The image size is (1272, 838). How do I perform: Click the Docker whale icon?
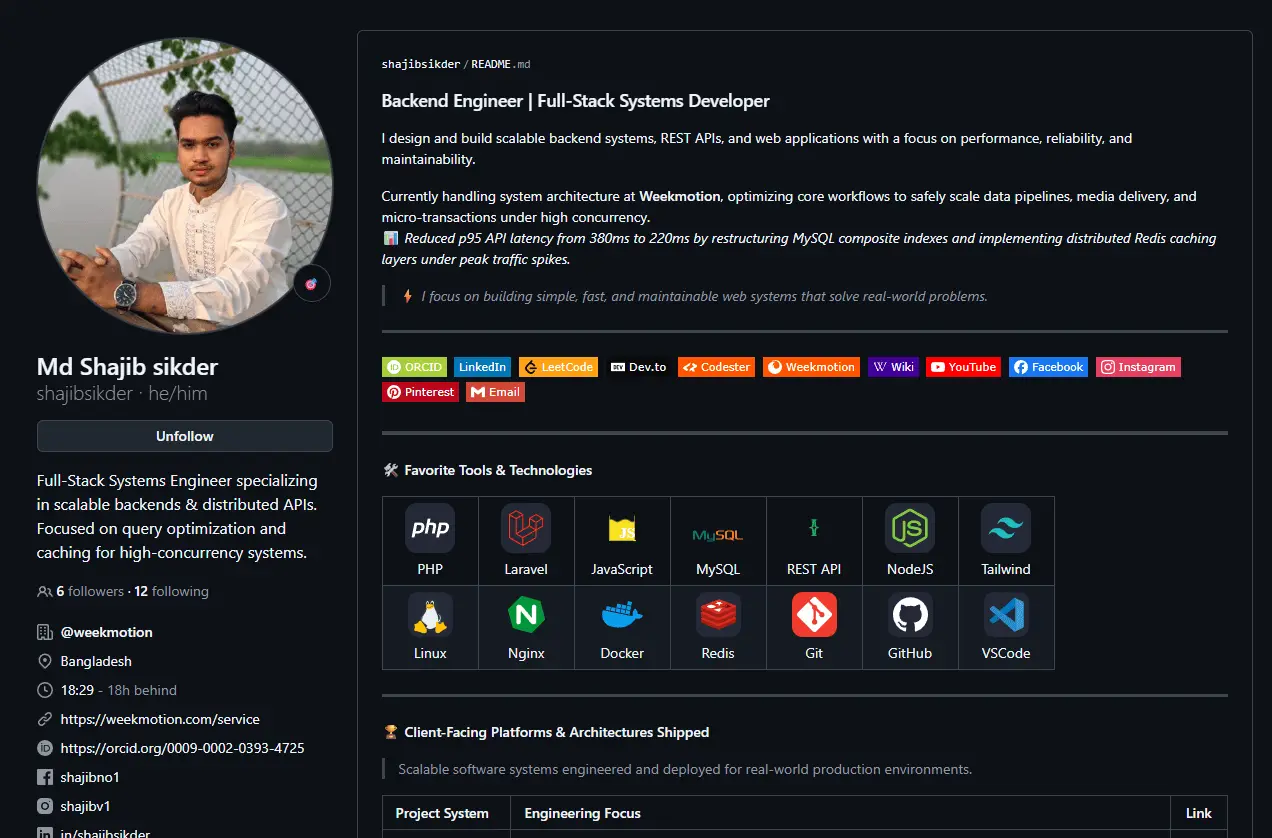click(x=622, y=614)
